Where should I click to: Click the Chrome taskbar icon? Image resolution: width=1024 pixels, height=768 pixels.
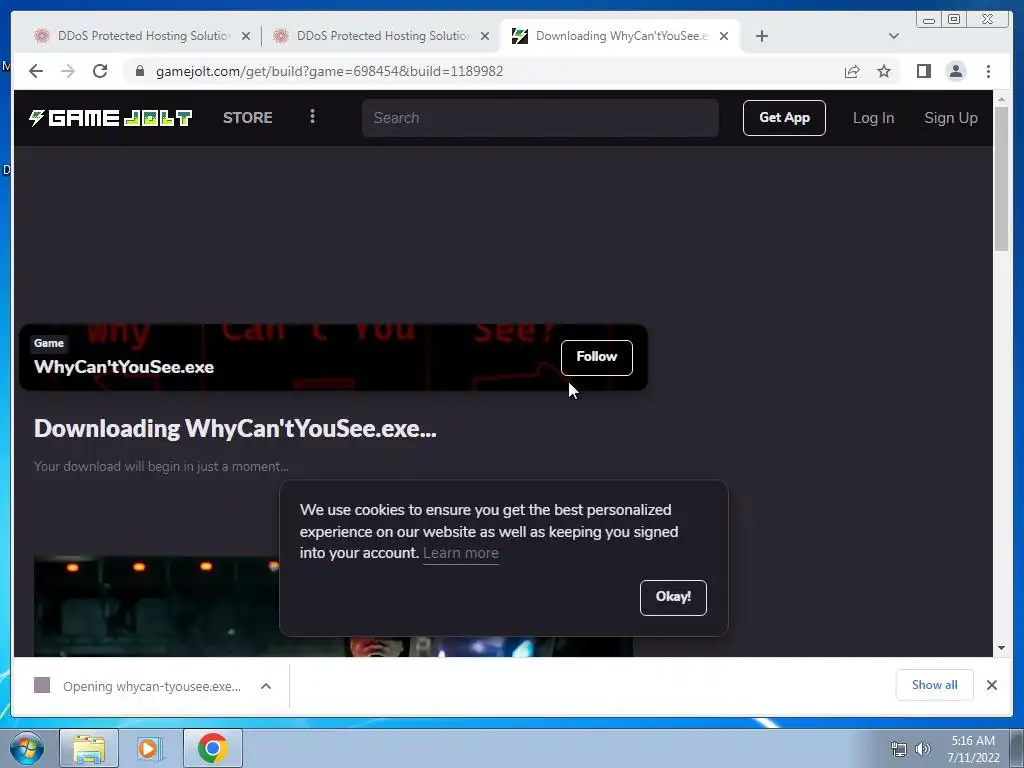[x=212, y=748]
